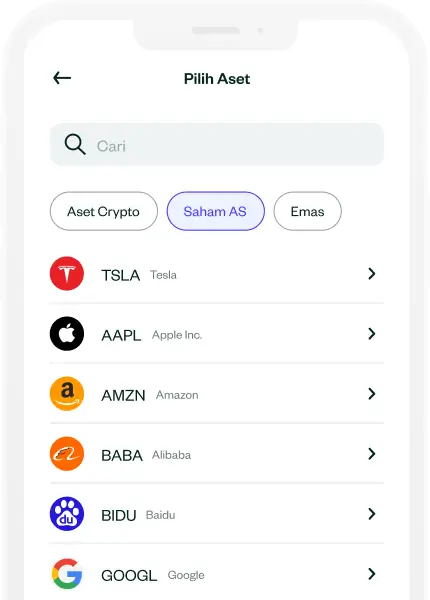Open AMZN details via chevron
Viewport: 430px width, 600px height.
coord(371,394)
